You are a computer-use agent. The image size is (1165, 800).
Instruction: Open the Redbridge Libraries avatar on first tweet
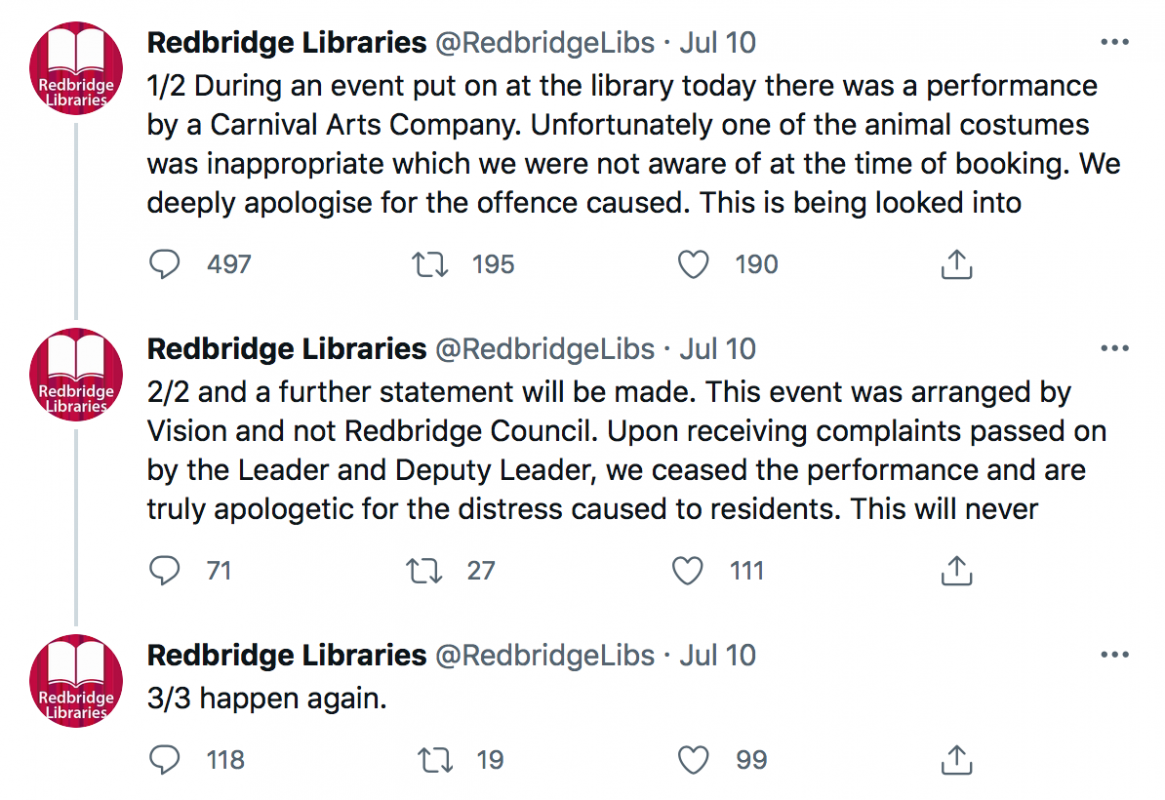pyautogui.click(x=76, y=68)
